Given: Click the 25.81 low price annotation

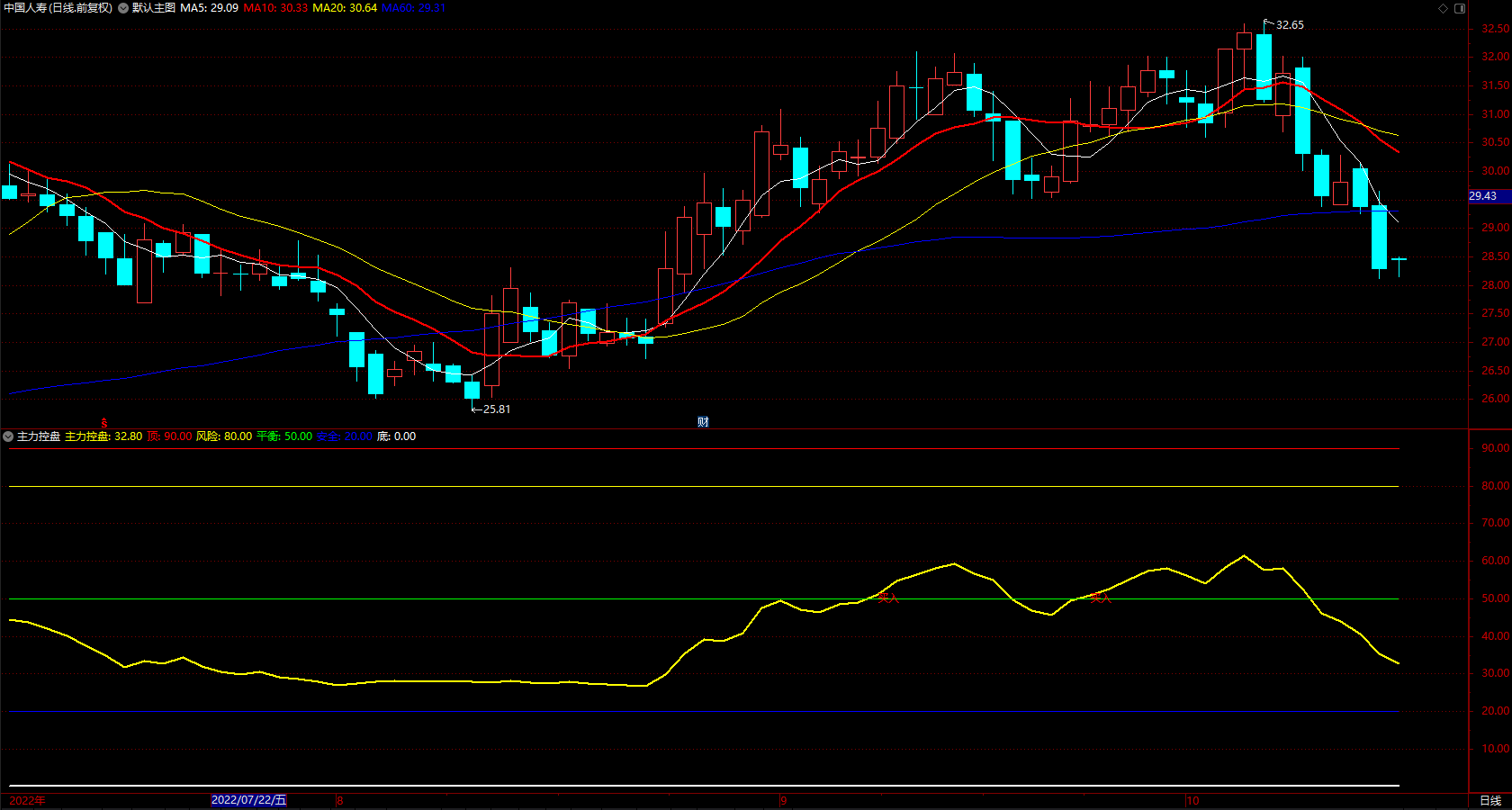Looking at the screenshot, I should coord(497,409).
